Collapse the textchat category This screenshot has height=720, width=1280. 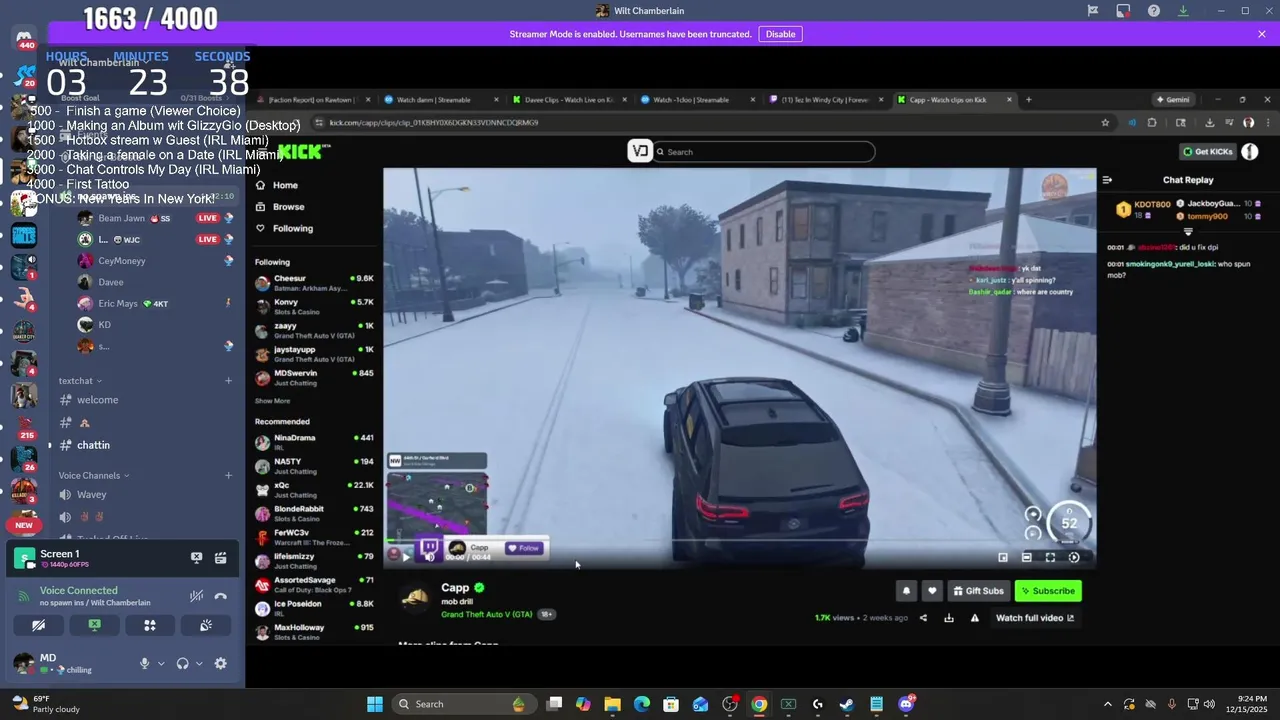tap(80, 381)
